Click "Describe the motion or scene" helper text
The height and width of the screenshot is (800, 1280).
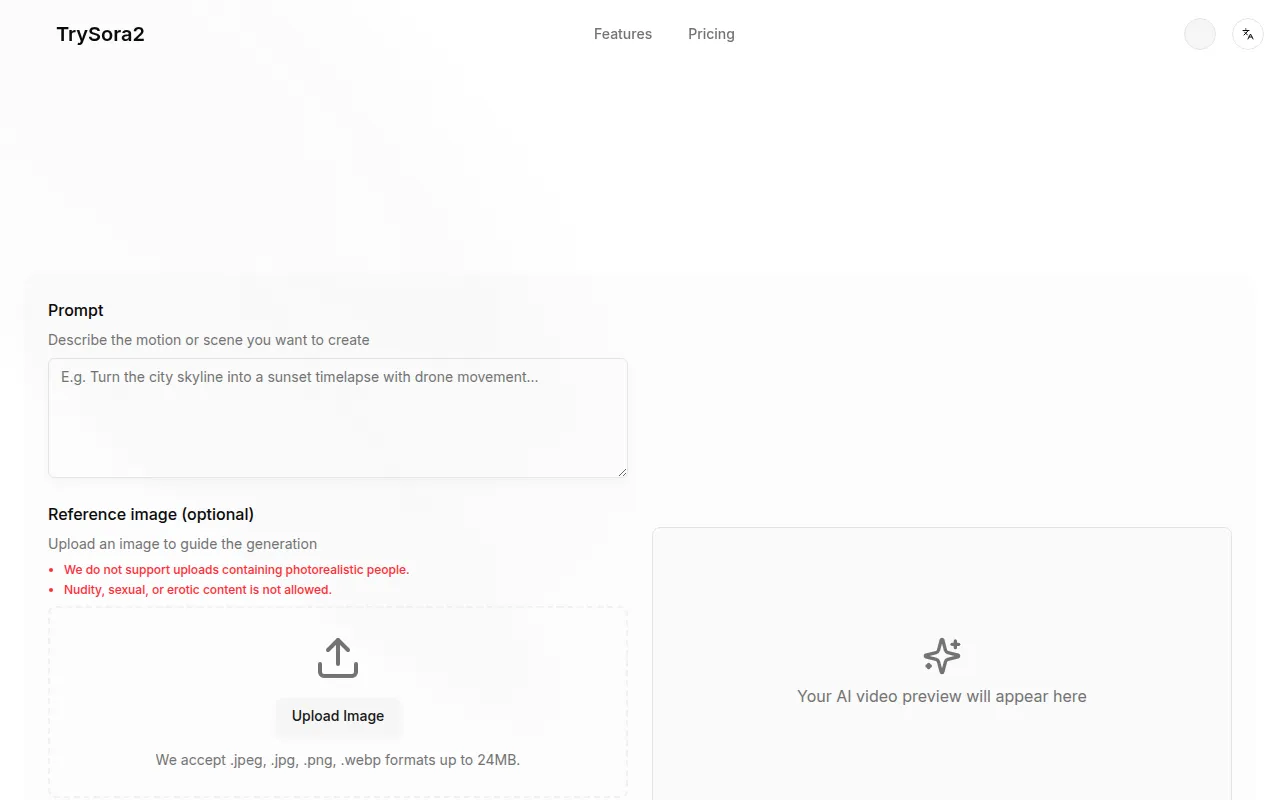tap(209, 340)
